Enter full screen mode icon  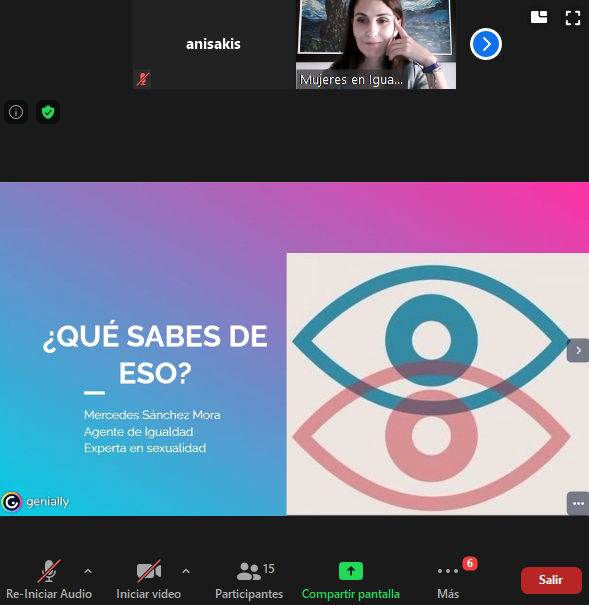click(x=573, y=18)
